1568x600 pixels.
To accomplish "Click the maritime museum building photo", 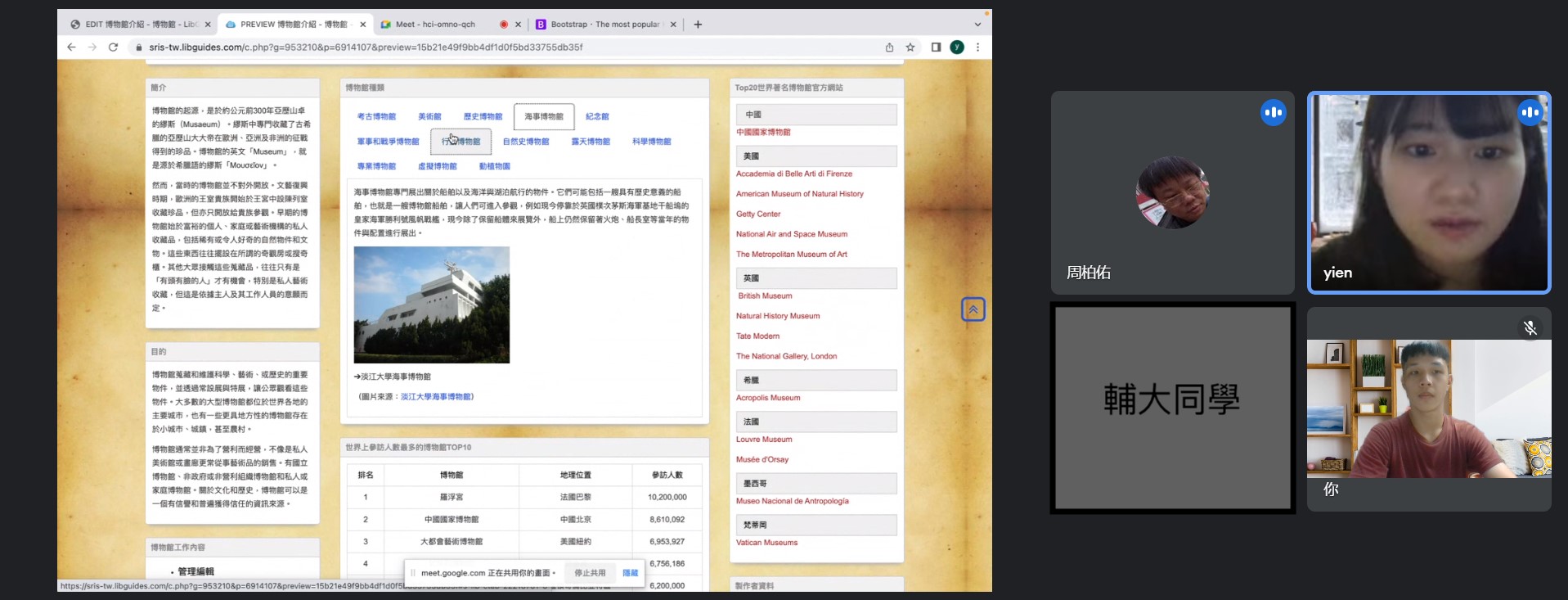I will pyautogui.click(x=431, y=305).
